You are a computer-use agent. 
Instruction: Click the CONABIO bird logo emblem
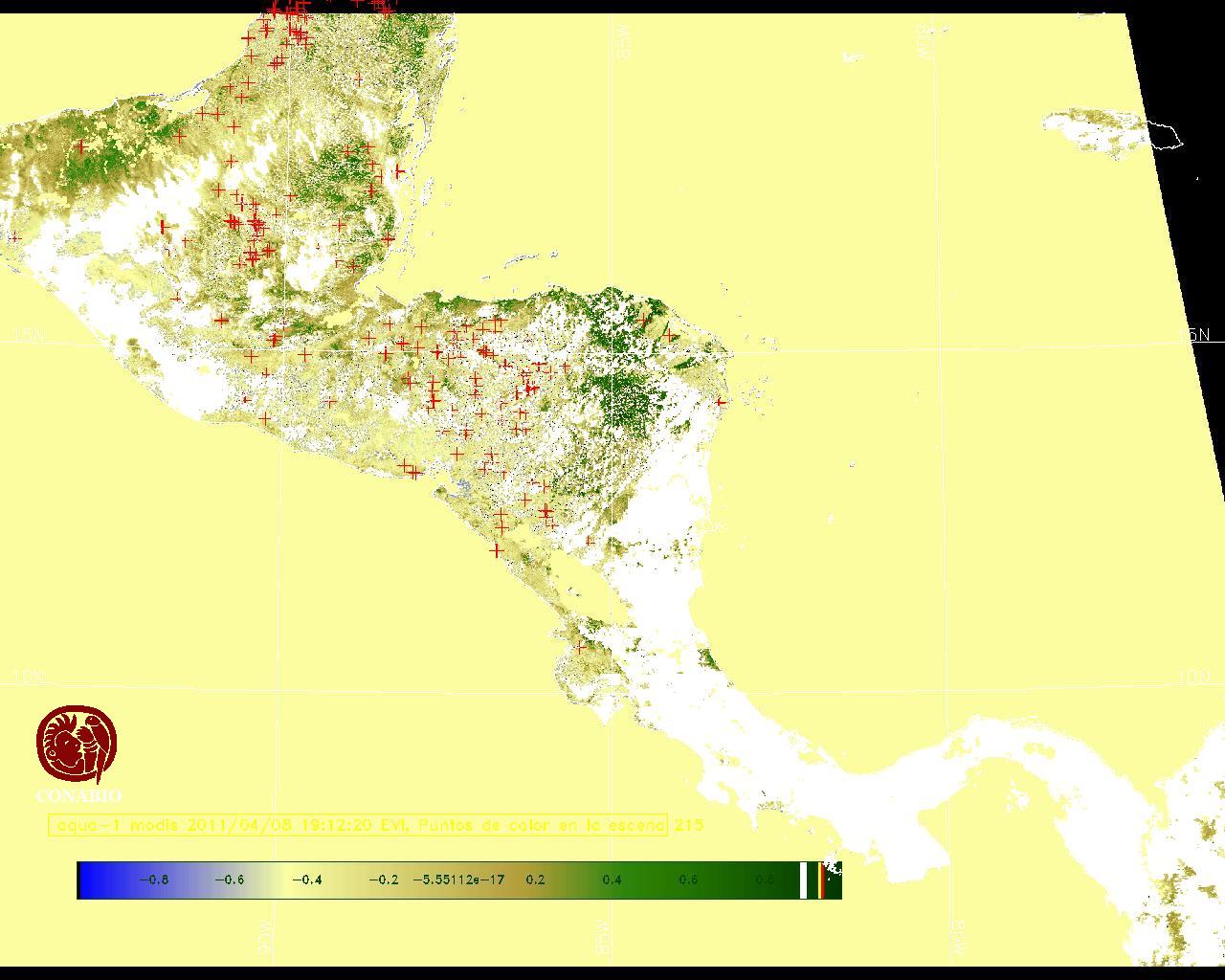click(x=77, y=745)
